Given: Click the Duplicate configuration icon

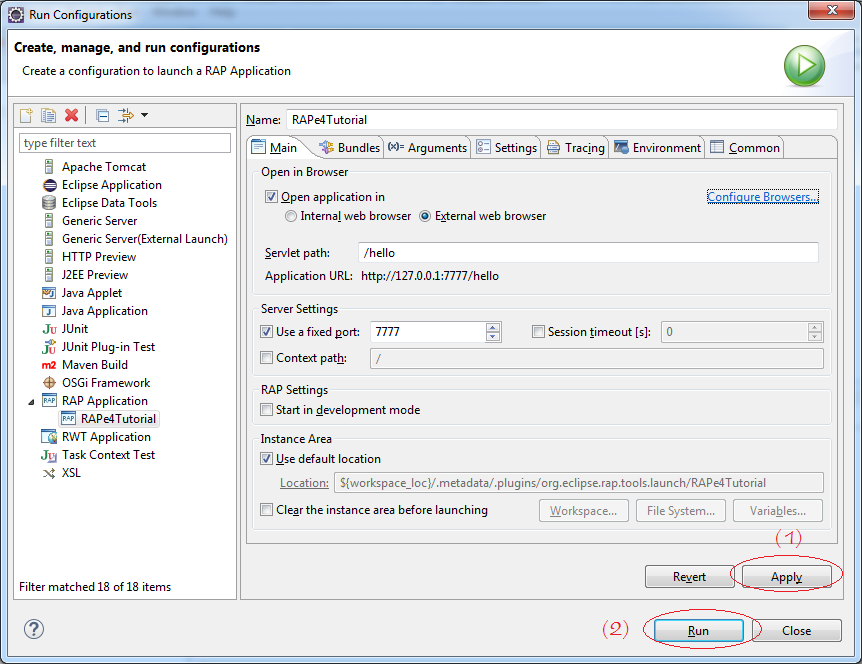Looking at the screenshot, I should [x=48, y=115].
